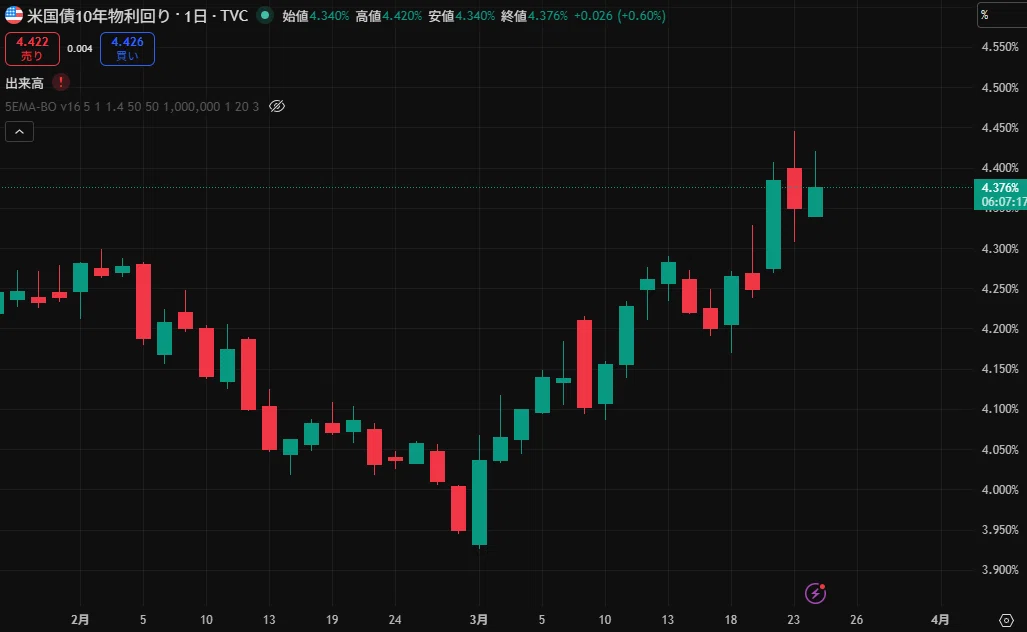Open chart settings gear at bottom-right

point(1007,620)
